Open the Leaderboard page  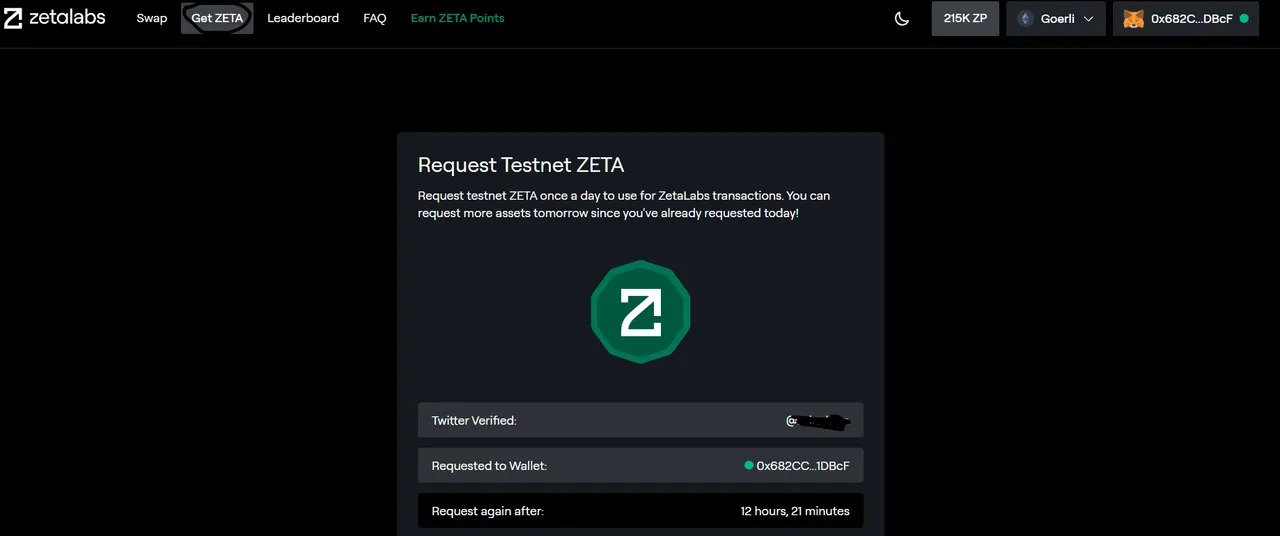303,18
